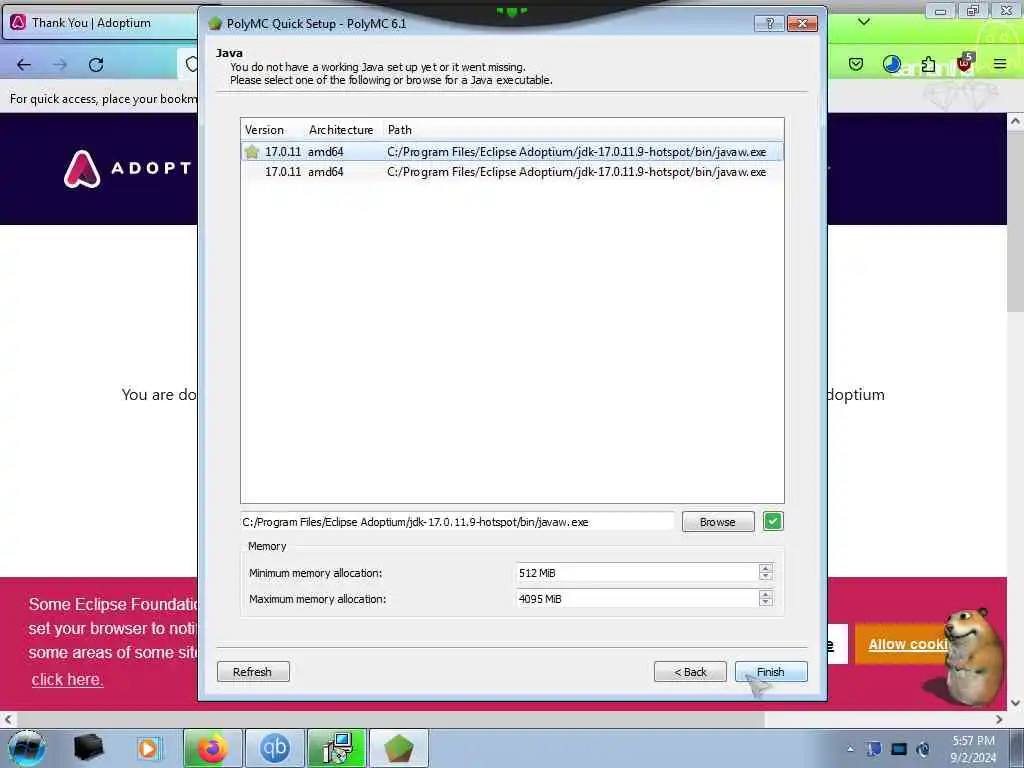Go back with the Back button

(x=690, y=671)
